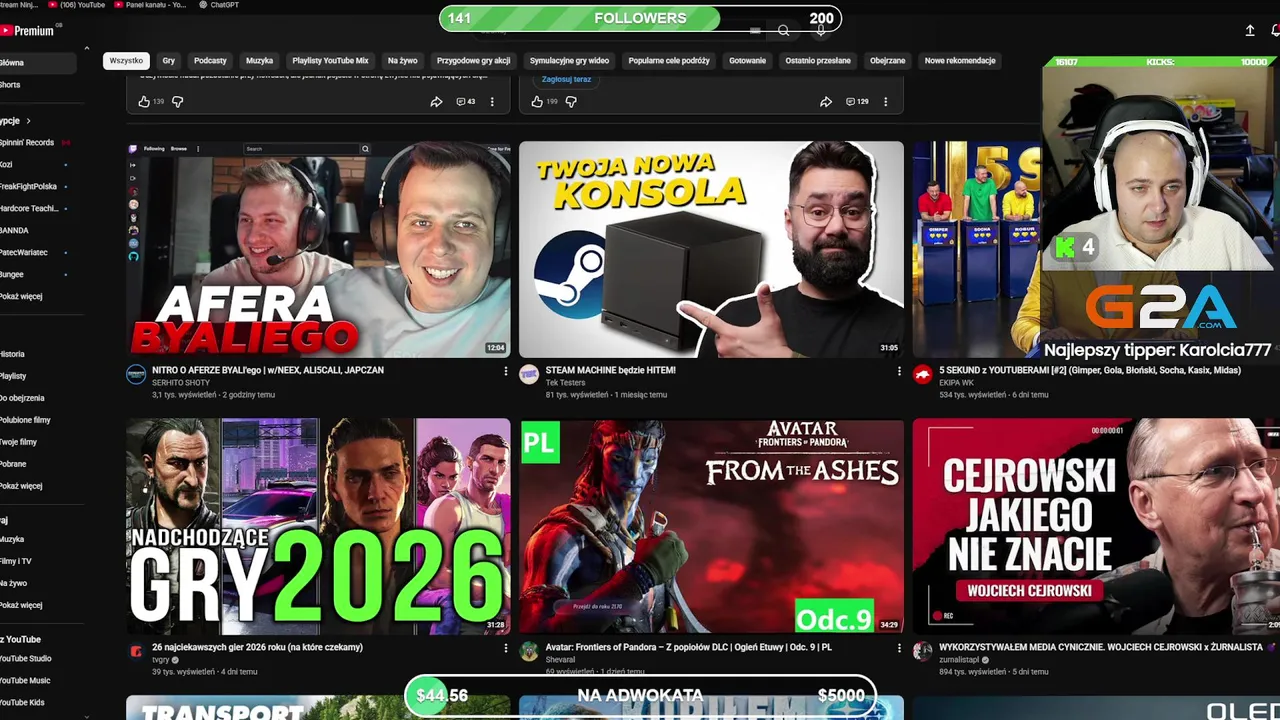Viewport: 1280px width, 720px height.
Task: Open the NADCHODZĄCE GRY 2026 thumbnail
Action: click(x=318, y=526)
